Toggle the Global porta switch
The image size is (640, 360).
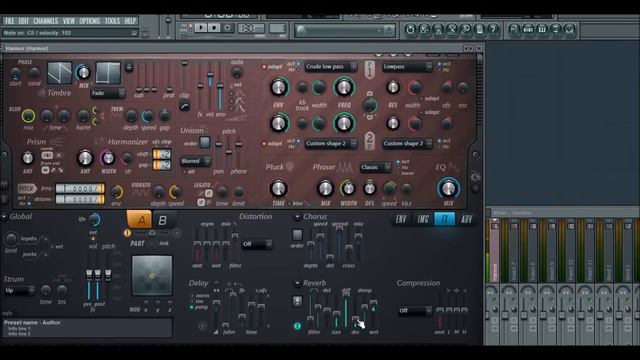point(29,254)
